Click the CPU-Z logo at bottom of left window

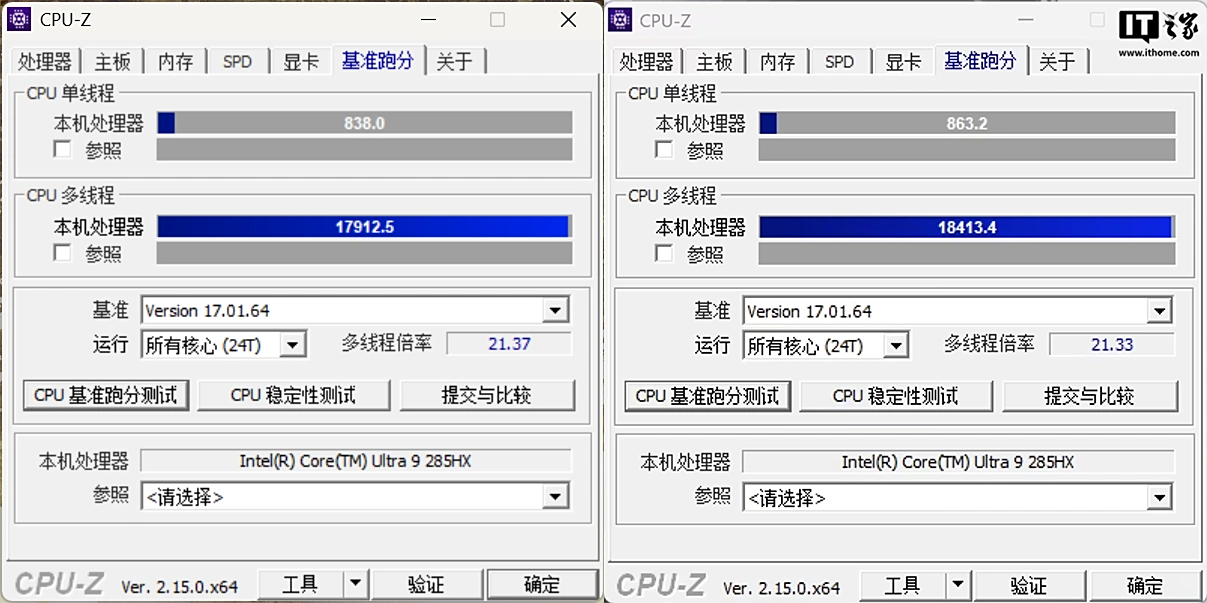61,584
